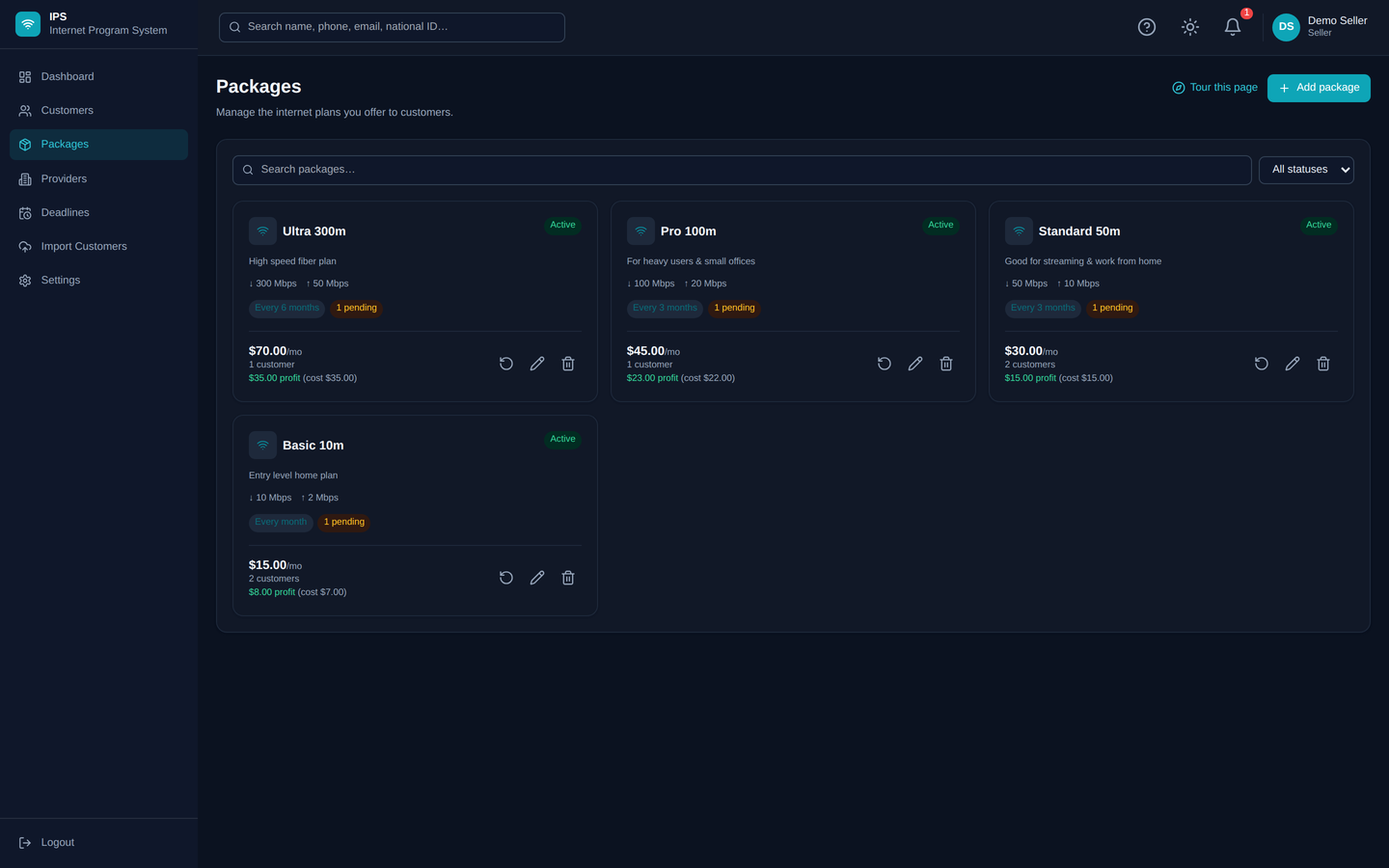The image size is (1389, 868).
Task: Click the 1 pending badge on Ultra 300m
Action: pyautogui.click(x=357, y=309)
